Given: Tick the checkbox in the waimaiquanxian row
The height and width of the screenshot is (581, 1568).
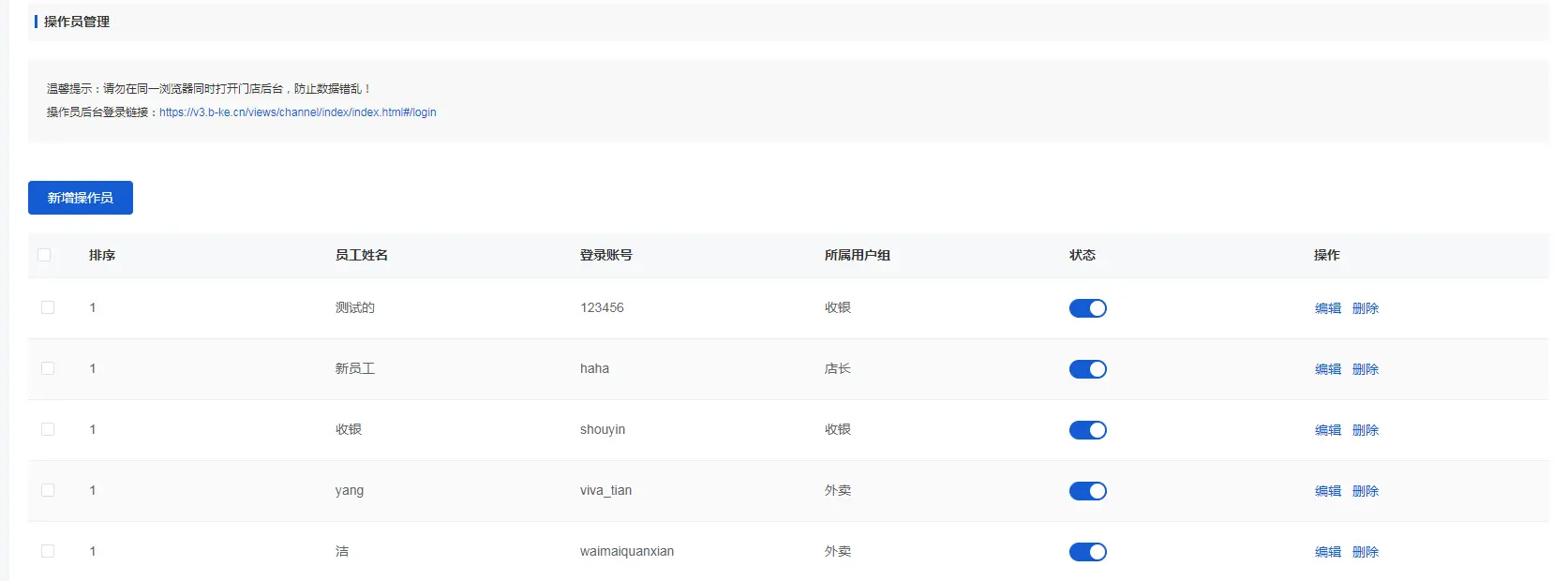Looking at the screenshot, I should click(48, 551).
